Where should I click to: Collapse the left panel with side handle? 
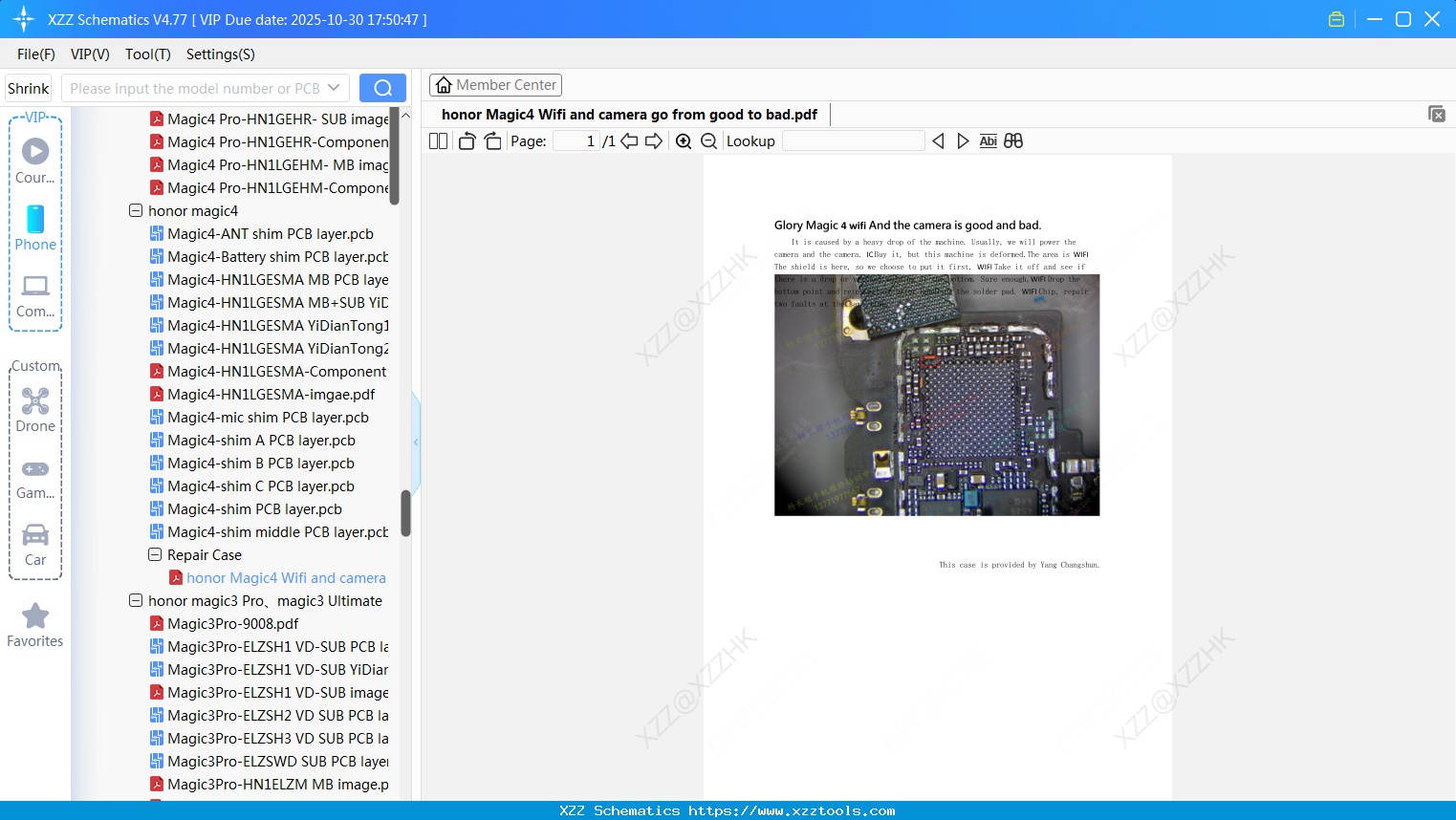point(416,442)
